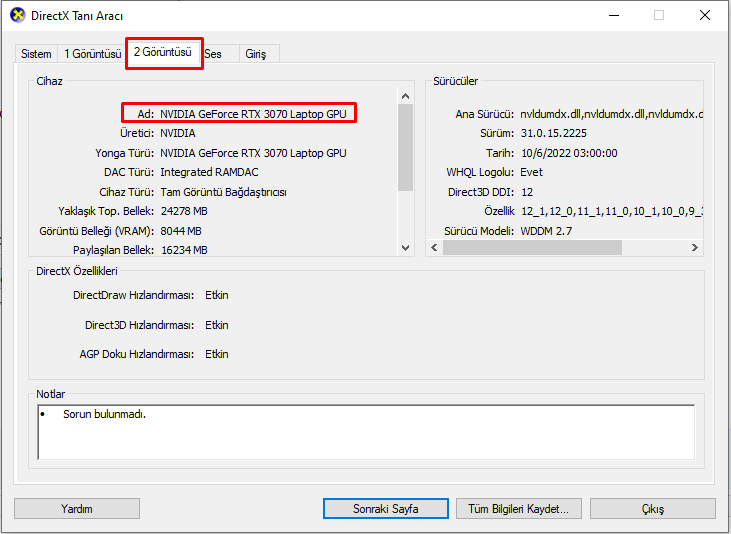731x534 pixels.
Task: Click the Çıkış button
Action: point(653,508)
